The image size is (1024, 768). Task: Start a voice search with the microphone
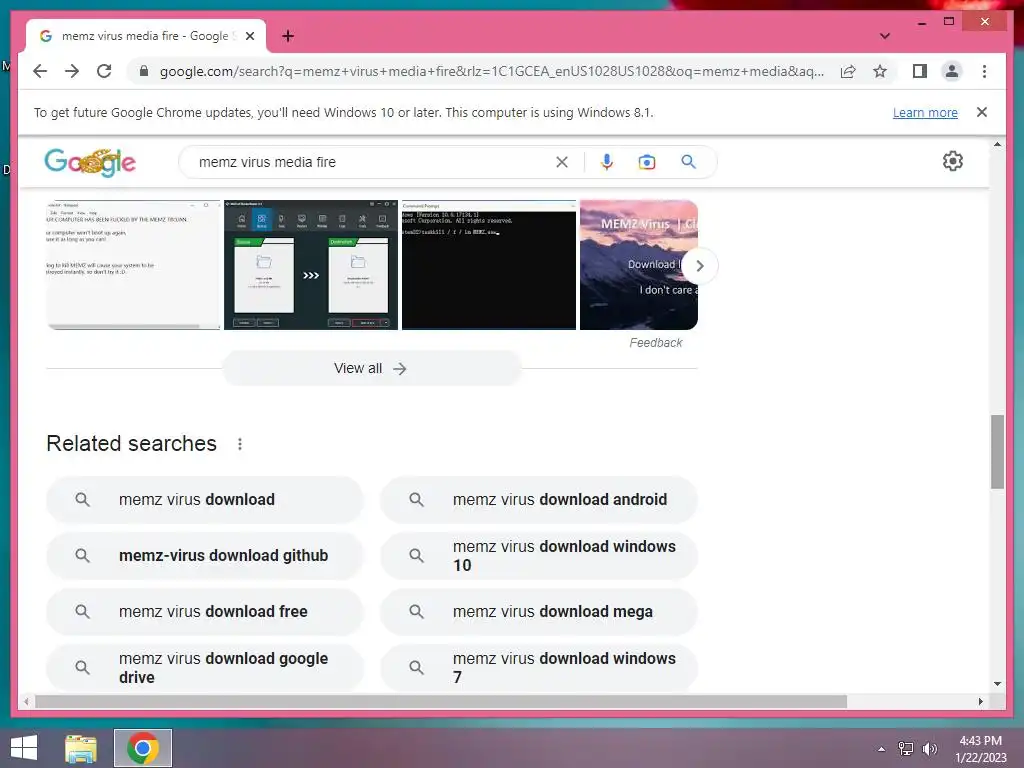[x=607, y=162]
